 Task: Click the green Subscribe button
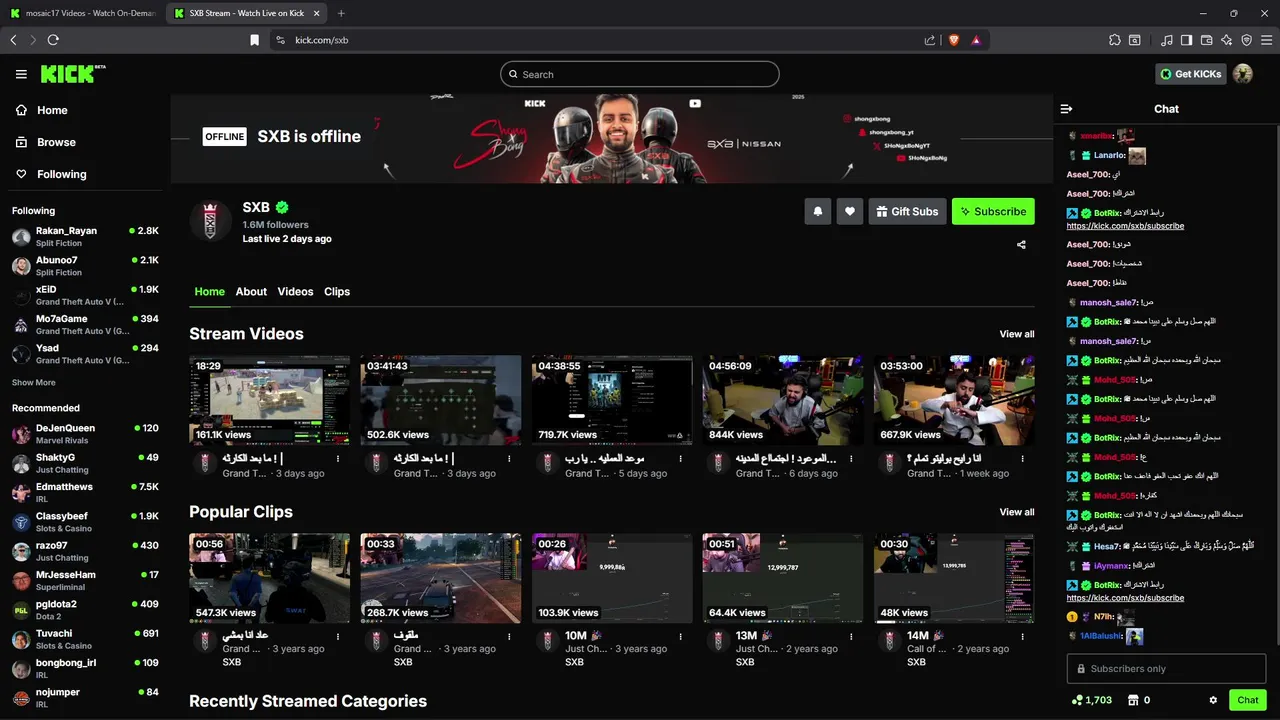[x=993, y=211]
